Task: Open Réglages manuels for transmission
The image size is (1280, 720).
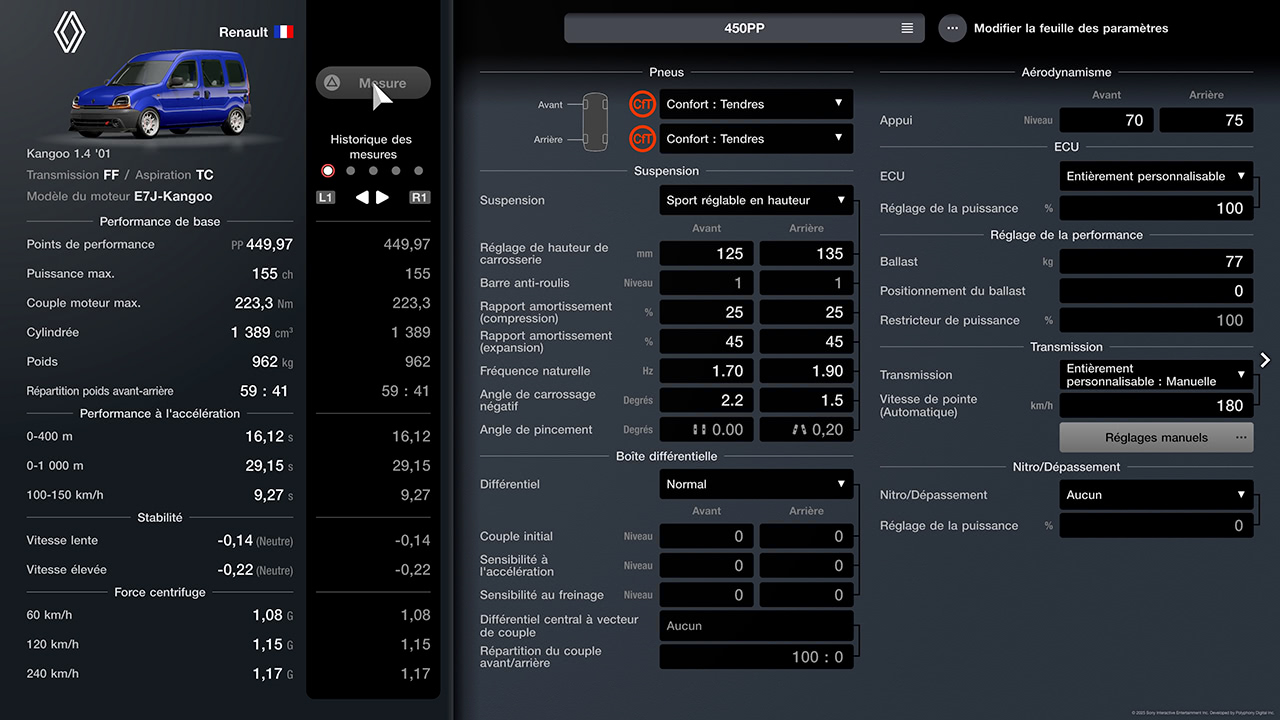Action: (x=1156, y=437)
